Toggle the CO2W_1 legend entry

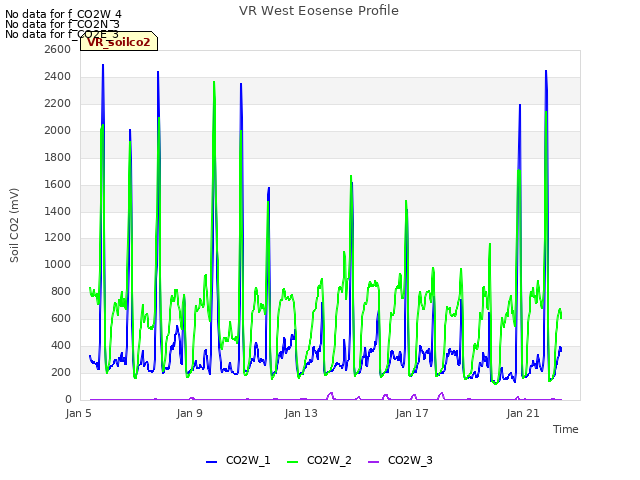238,460
